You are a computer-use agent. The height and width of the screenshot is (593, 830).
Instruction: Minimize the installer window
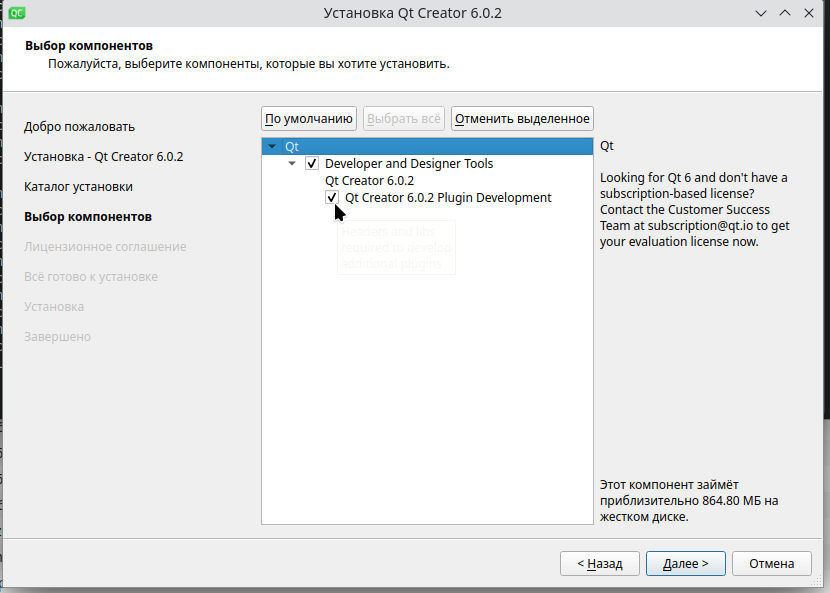(x=762, y=13)
